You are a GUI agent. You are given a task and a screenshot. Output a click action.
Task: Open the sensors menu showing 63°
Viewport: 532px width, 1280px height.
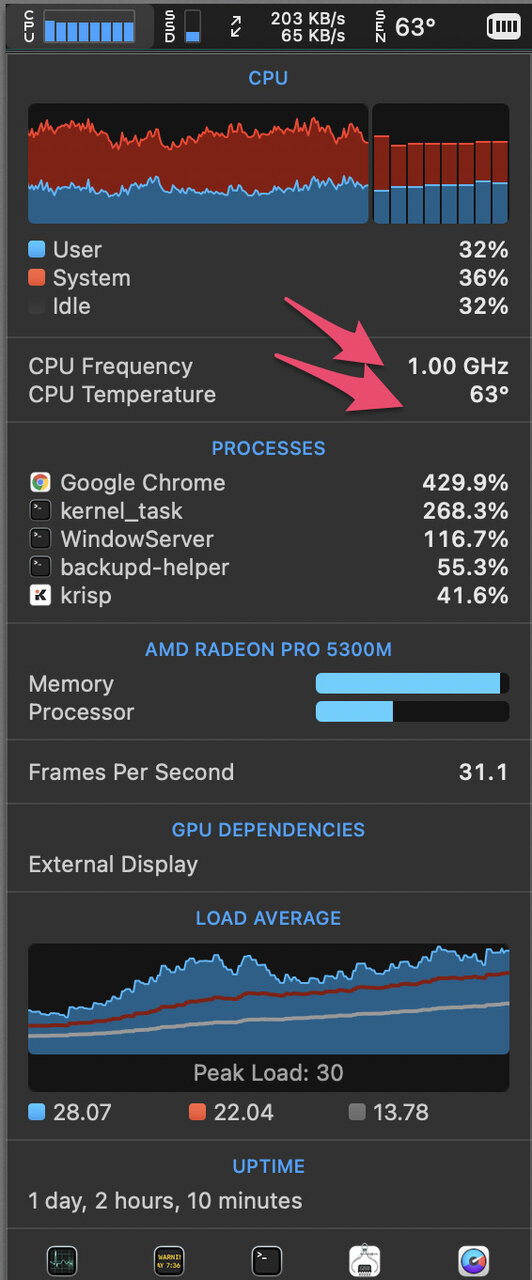pyautogui.click(x=405, y=27)
